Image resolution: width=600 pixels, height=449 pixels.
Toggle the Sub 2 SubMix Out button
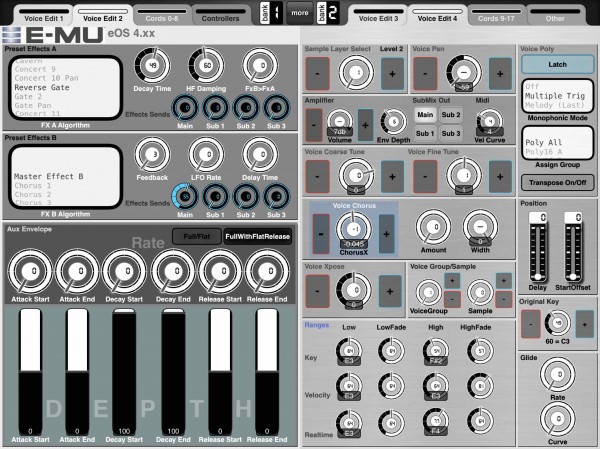[x=451, y=115]
